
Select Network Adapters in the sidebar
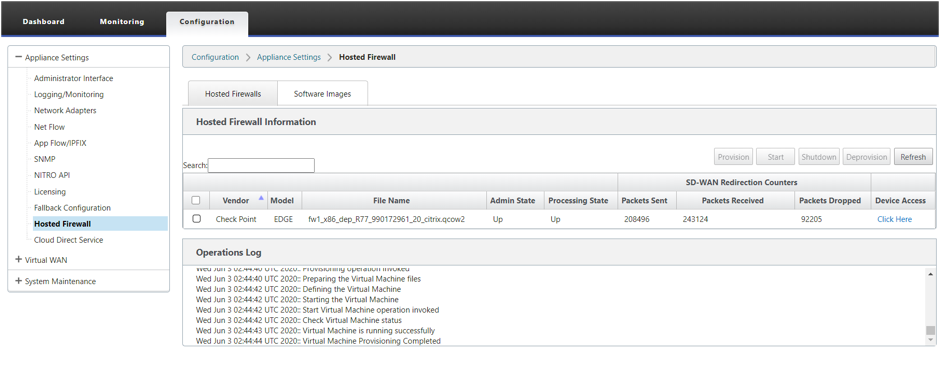65,110
